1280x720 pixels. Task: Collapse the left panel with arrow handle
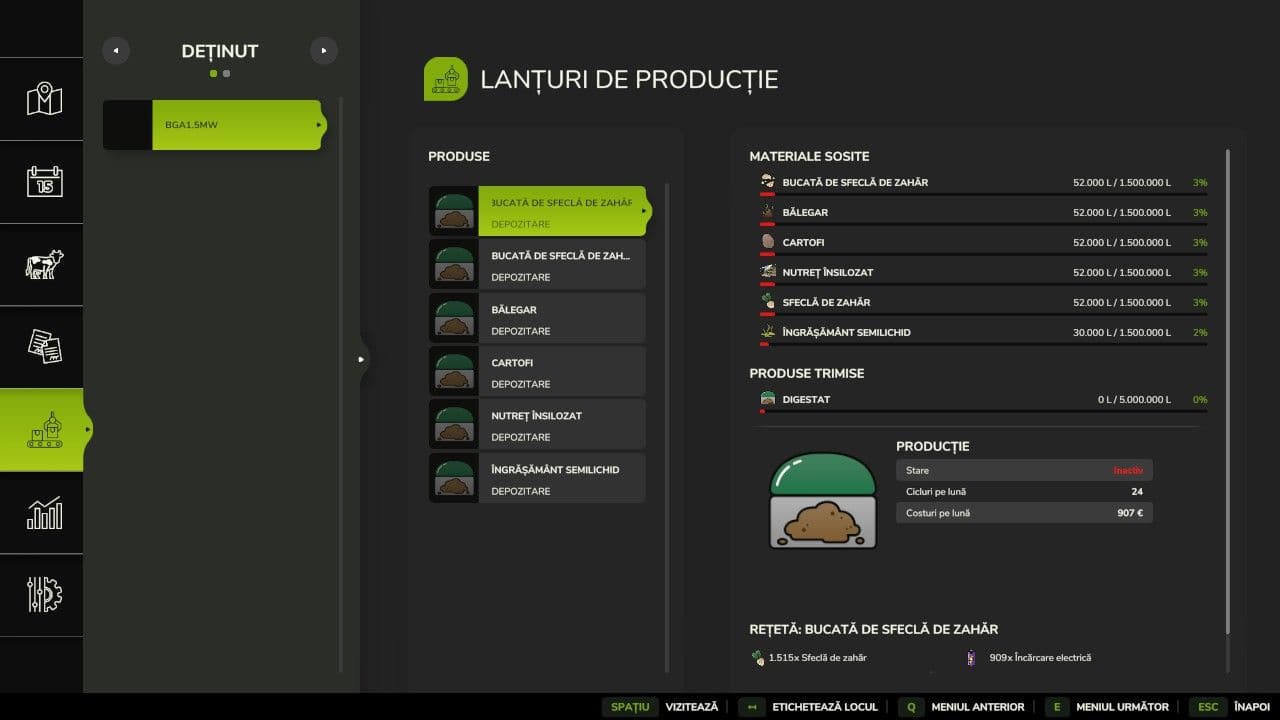(362, 359)
